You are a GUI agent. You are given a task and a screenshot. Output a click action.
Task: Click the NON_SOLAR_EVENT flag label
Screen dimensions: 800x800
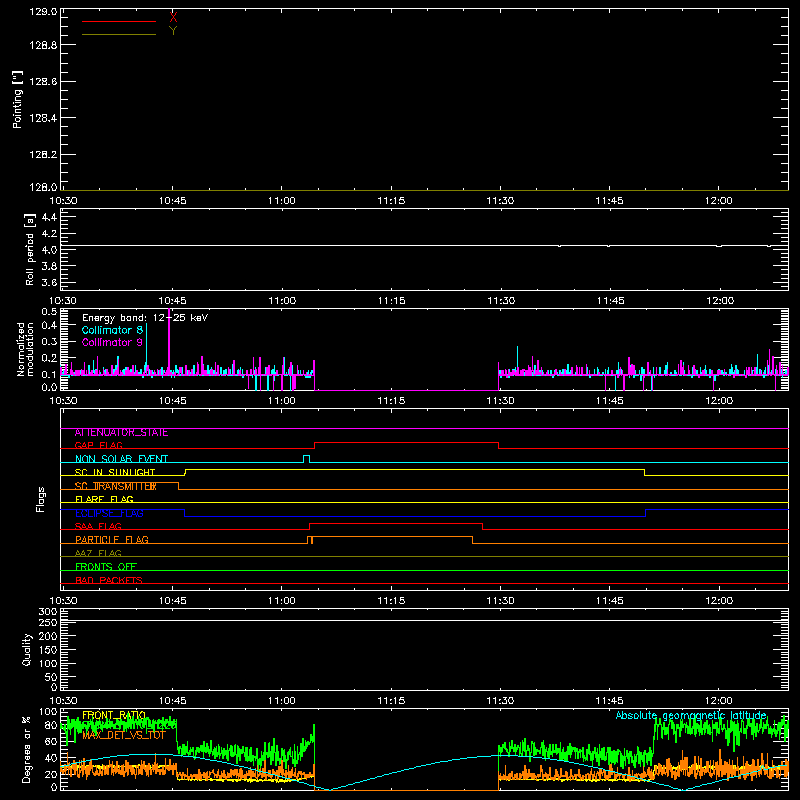pos(121,459)
